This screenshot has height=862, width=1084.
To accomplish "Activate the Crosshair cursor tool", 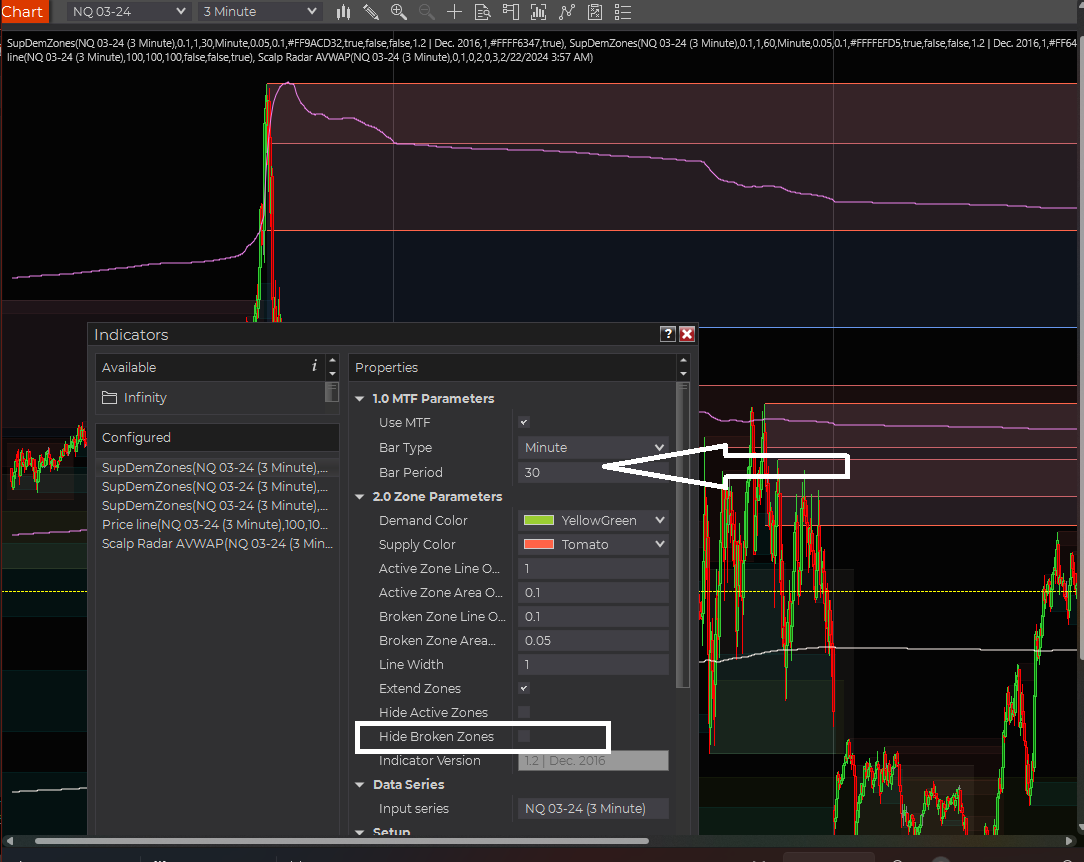I will (x=454, y=12).
